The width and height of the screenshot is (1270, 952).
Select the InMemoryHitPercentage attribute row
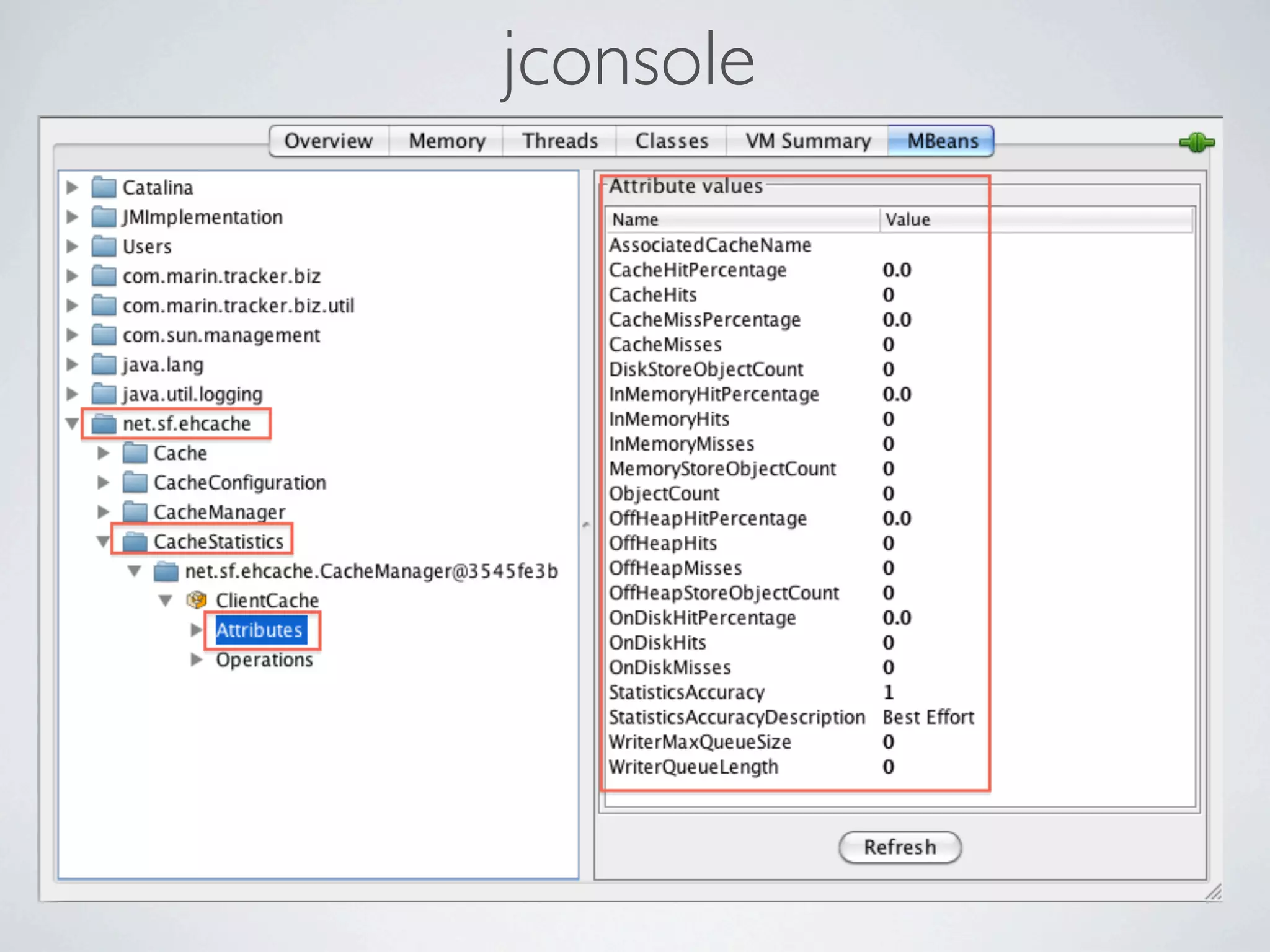coord(900,394)
